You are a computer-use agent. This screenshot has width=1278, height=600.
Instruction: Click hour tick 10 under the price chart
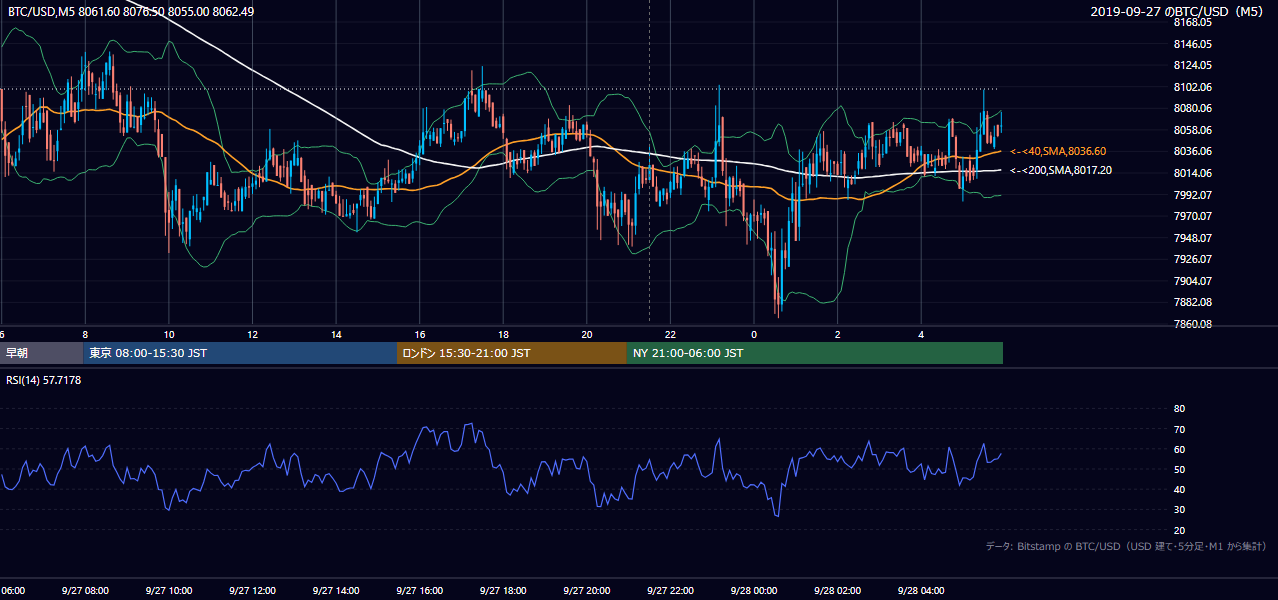pos(169,334)
